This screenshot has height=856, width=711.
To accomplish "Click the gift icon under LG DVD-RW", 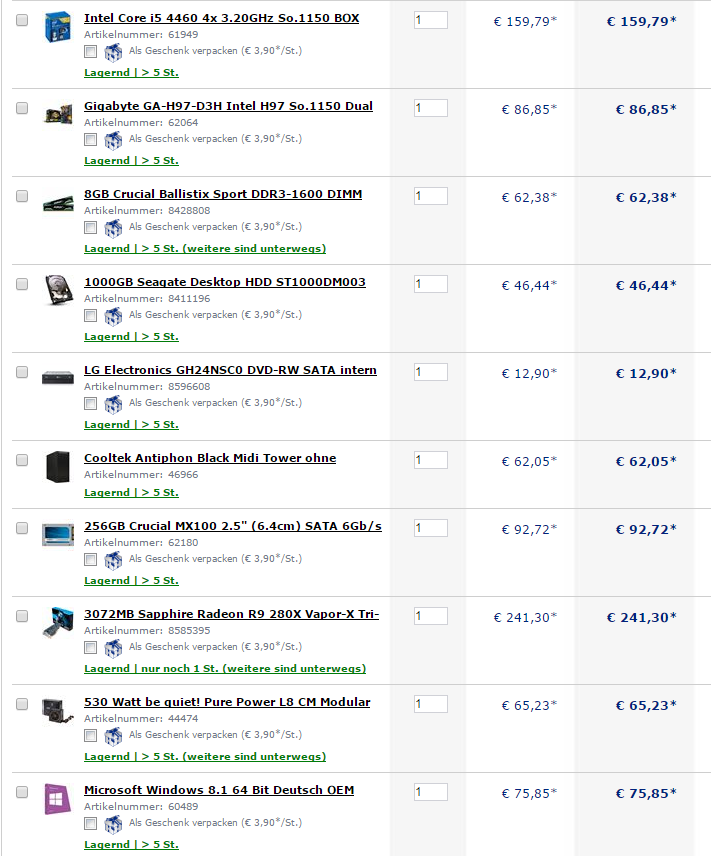I will coord(113,403).
